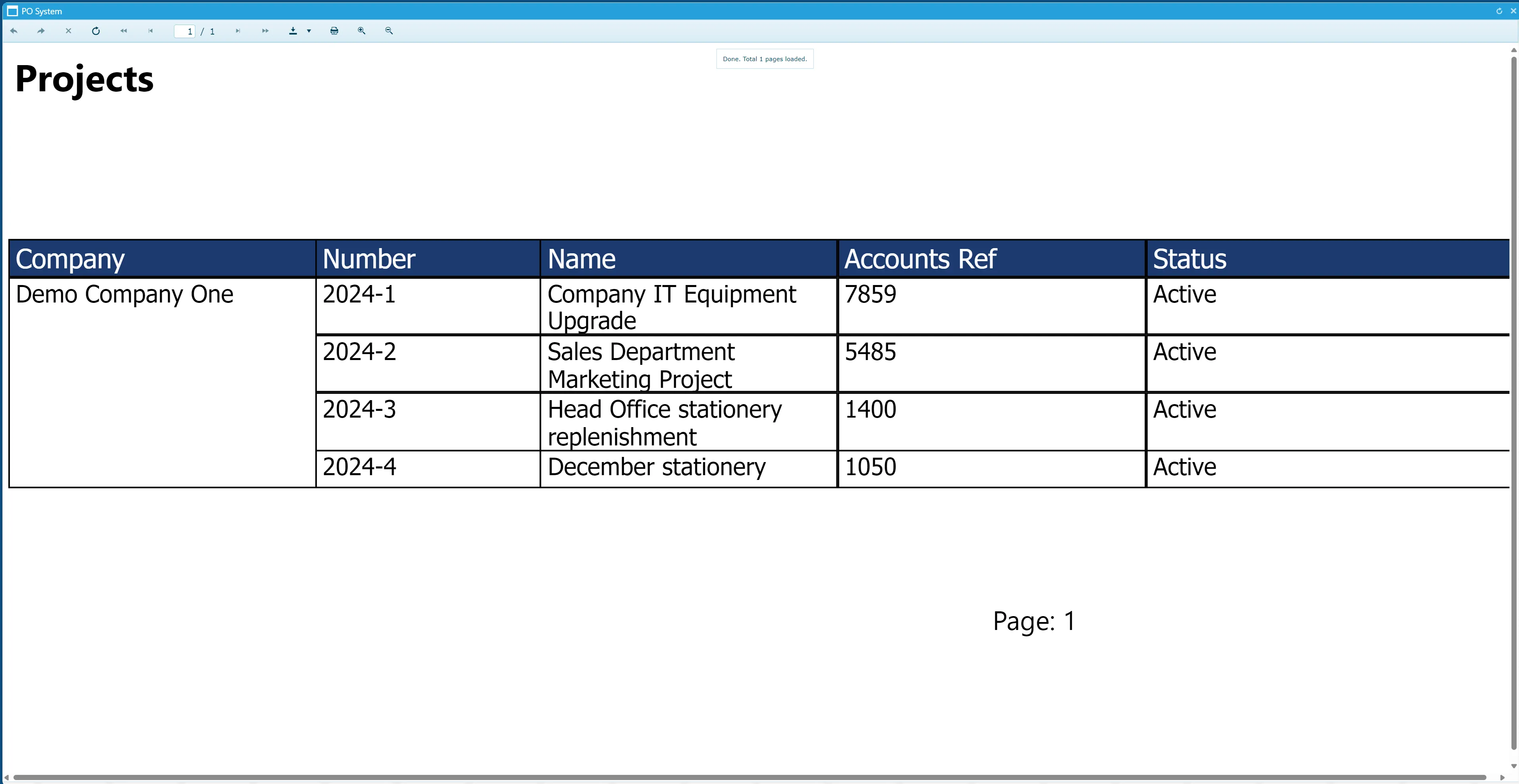Click the 'Done. Total 1 pages loaded.' message
Viewport: 1519px width, 784px height.
pyautogui.click(x=765, y=59)
